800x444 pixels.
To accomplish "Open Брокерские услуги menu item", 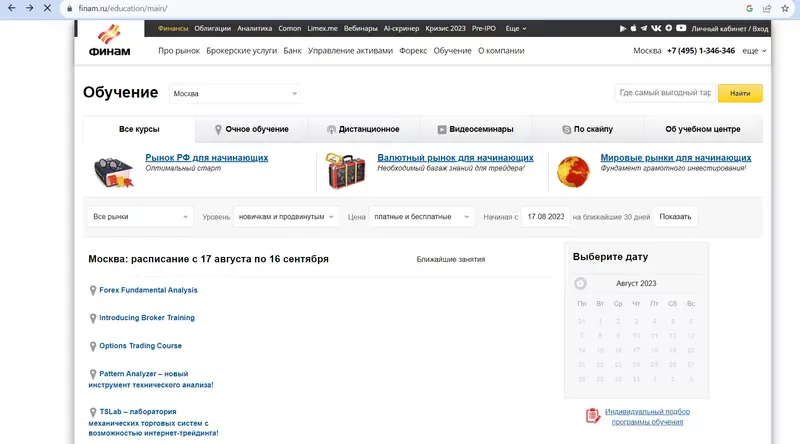I will 241,51.
